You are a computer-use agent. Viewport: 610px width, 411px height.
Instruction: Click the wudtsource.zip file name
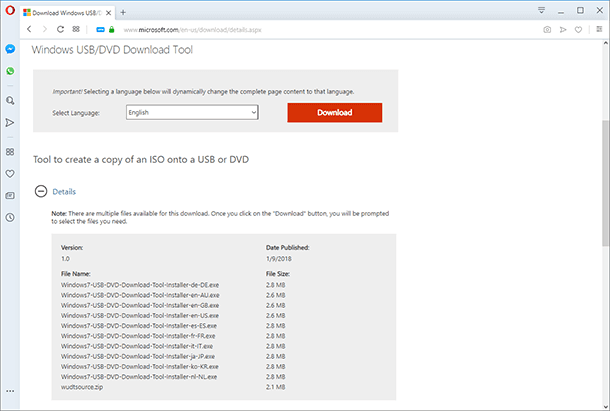(x=82, y=387)
